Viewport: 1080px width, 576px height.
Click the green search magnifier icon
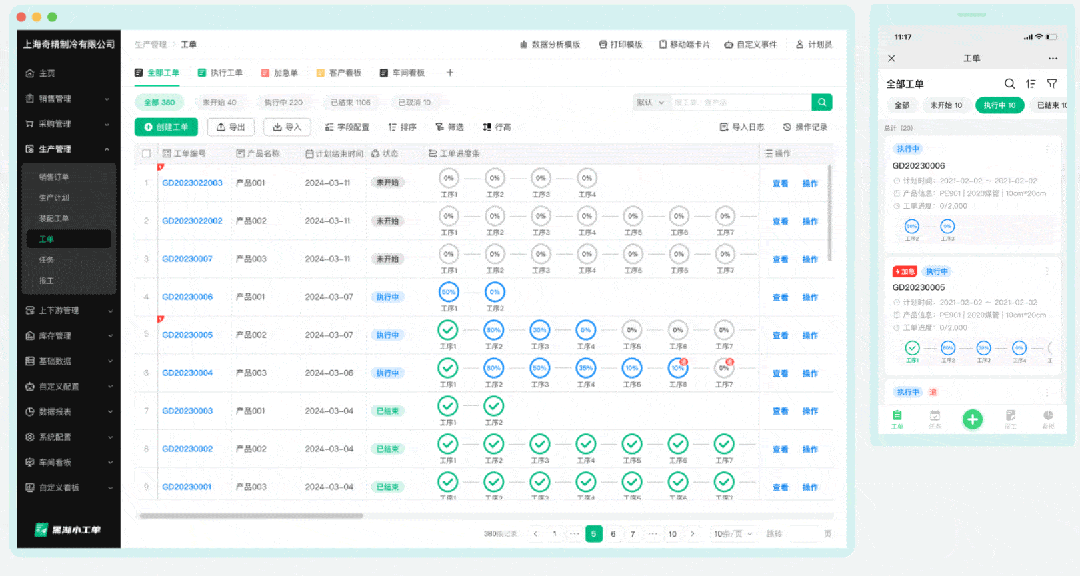click(x=820, y=102)
